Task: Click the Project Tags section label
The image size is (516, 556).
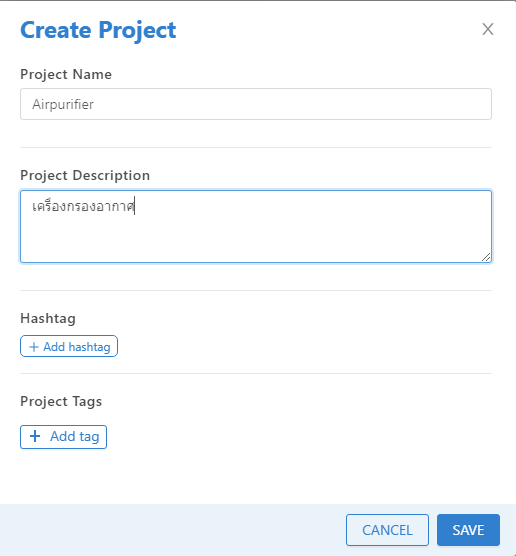Action: pos(61,401)
